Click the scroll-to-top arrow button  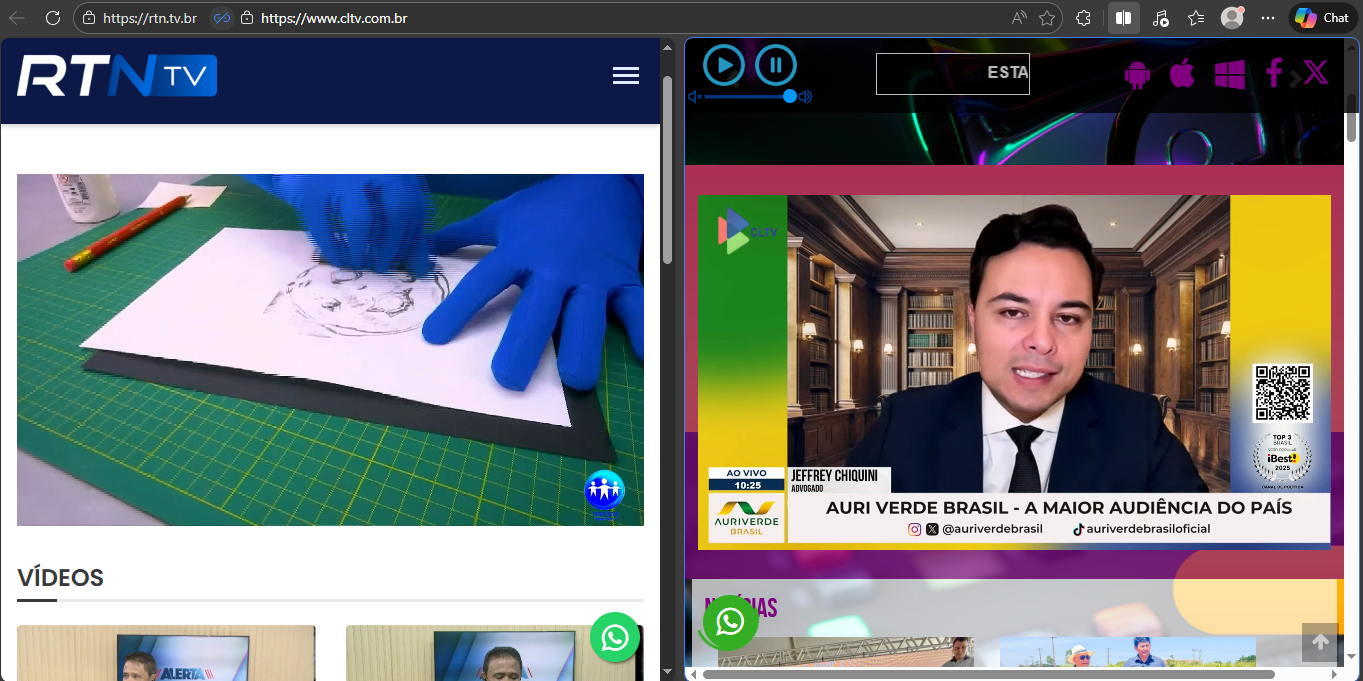1320,642
